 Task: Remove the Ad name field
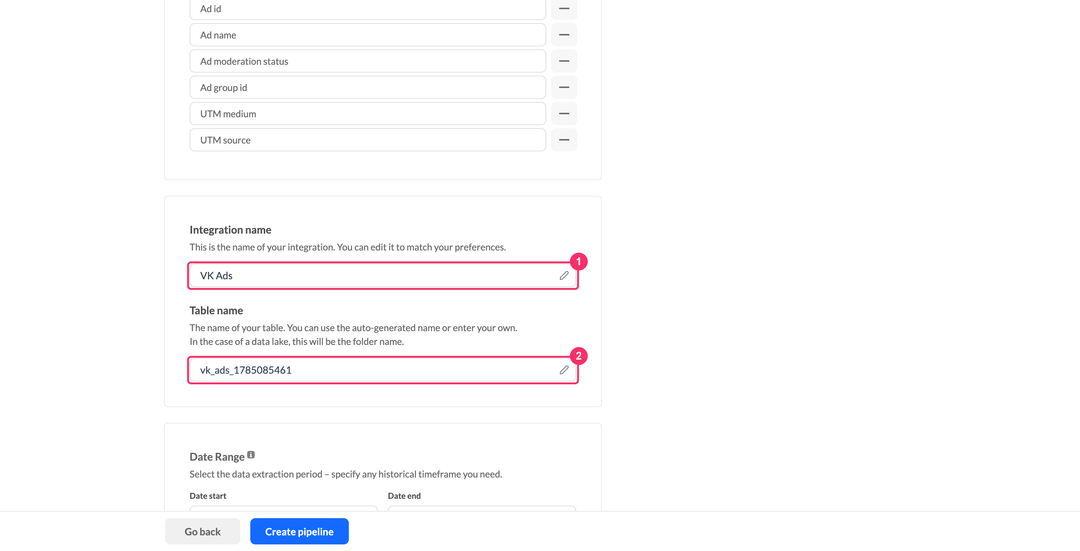tap(564, 35)
